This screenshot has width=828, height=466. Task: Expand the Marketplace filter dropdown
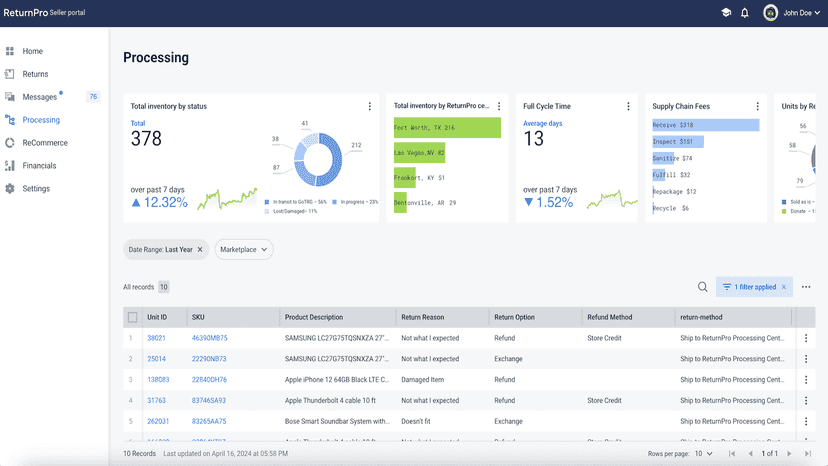point(244,249)
